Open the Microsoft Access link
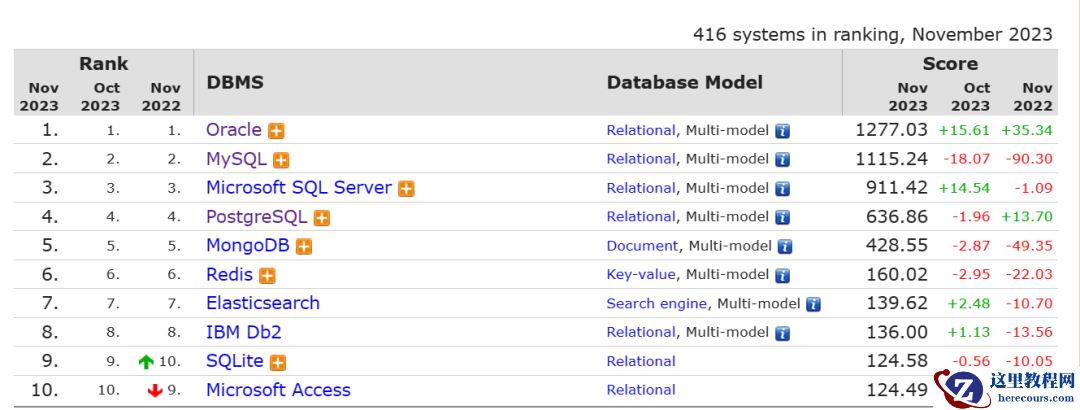1080x410 pixels. pyautogui.click(x=278, y=390)
